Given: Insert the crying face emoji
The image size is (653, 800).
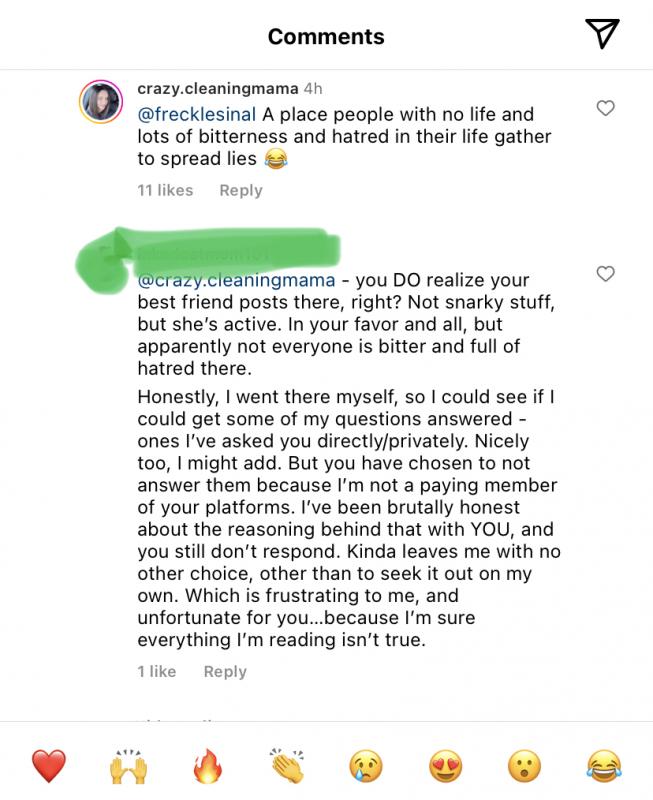Looking at the screenshot, I should click(366, 768).
